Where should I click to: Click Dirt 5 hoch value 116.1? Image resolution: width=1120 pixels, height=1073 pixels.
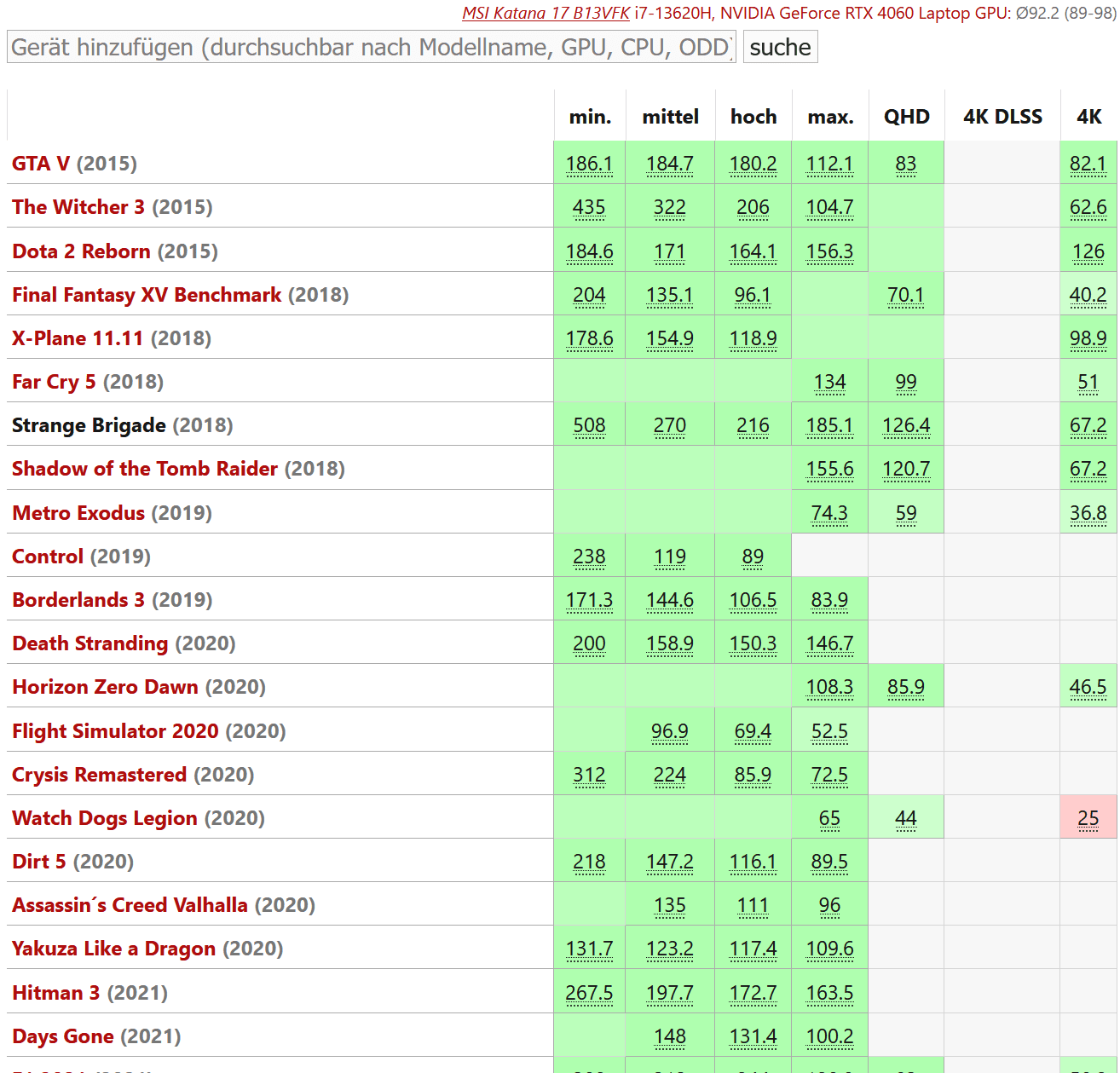click(753, 862)
